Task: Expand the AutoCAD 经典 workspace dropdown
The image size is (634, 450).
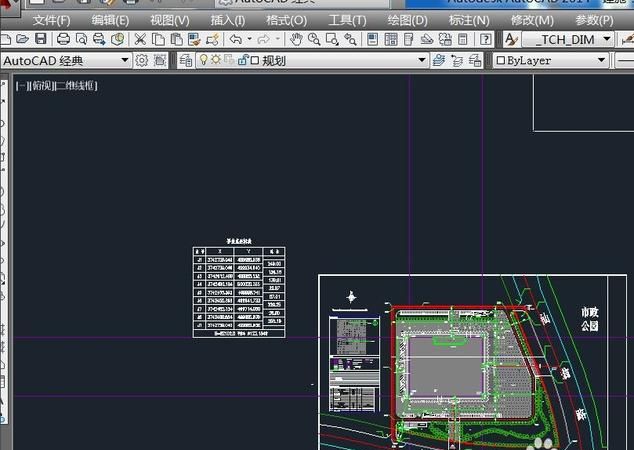Action: point(125,60)
